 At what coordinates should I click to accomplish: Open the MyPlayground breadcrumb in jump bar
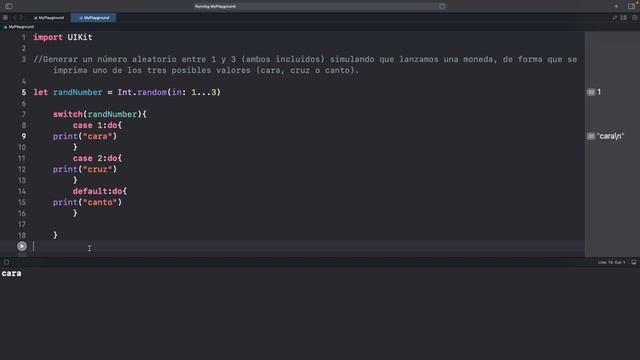click(x=19, y=27)
